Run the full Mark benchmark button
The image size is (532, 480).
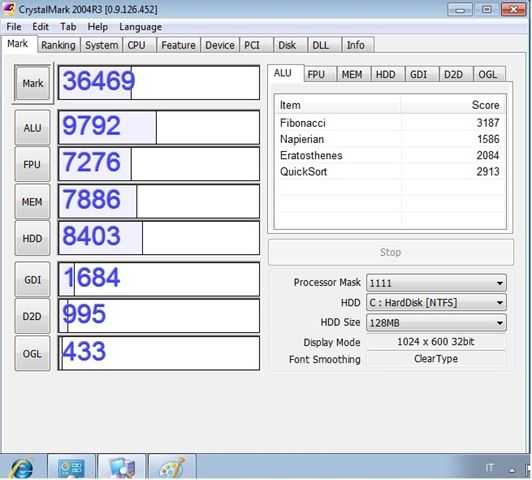33,83
